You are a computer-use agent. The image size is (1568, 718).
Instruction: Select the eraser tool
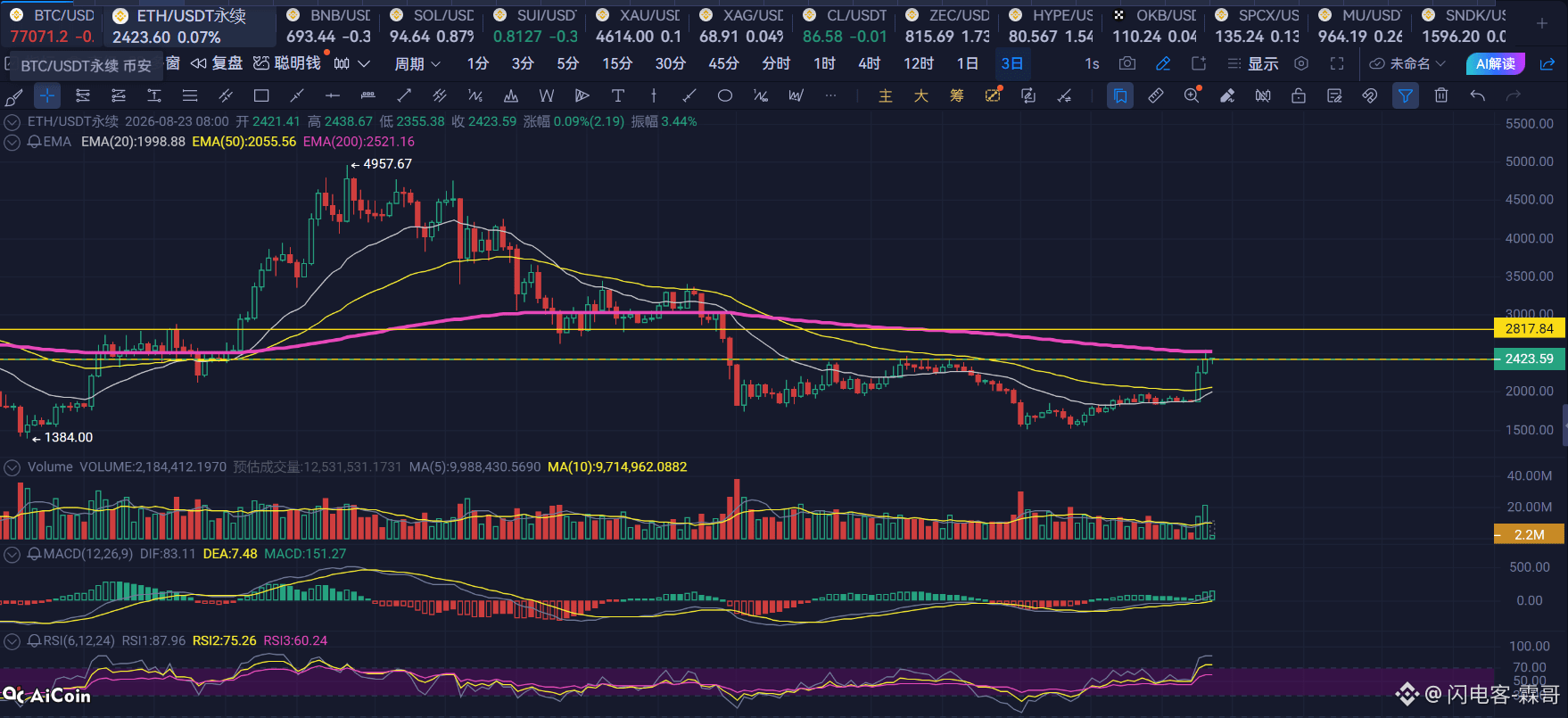(x=1227, y=95)
